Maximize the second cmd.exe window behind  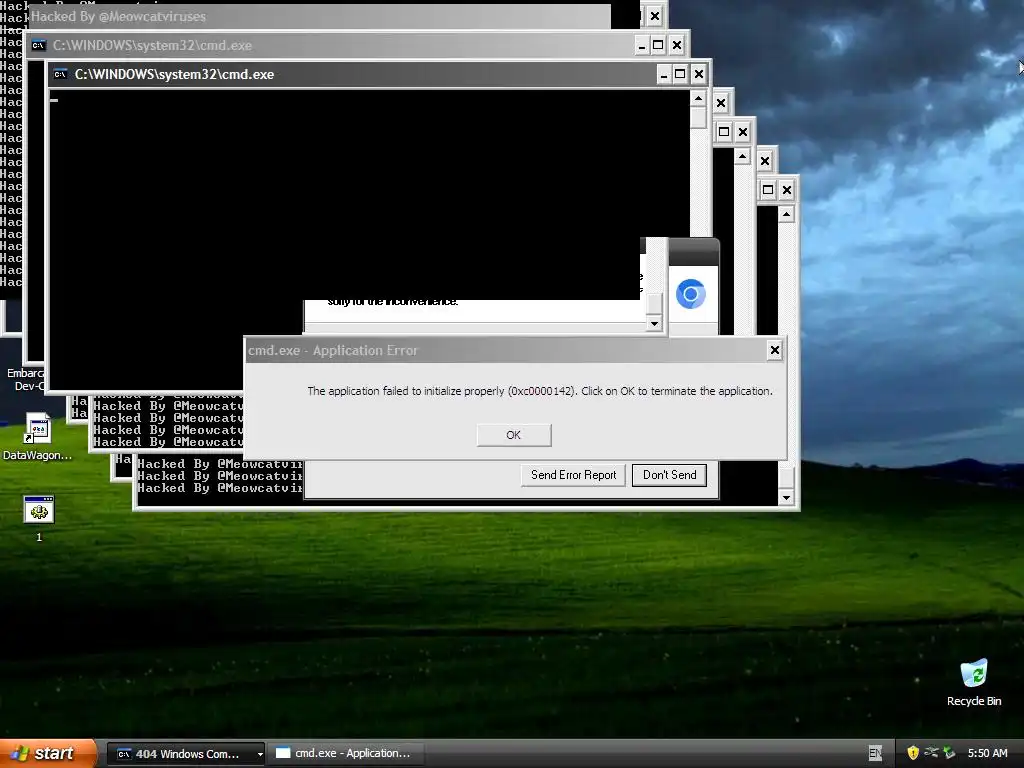pyautogui.click(x=658, y=45)
